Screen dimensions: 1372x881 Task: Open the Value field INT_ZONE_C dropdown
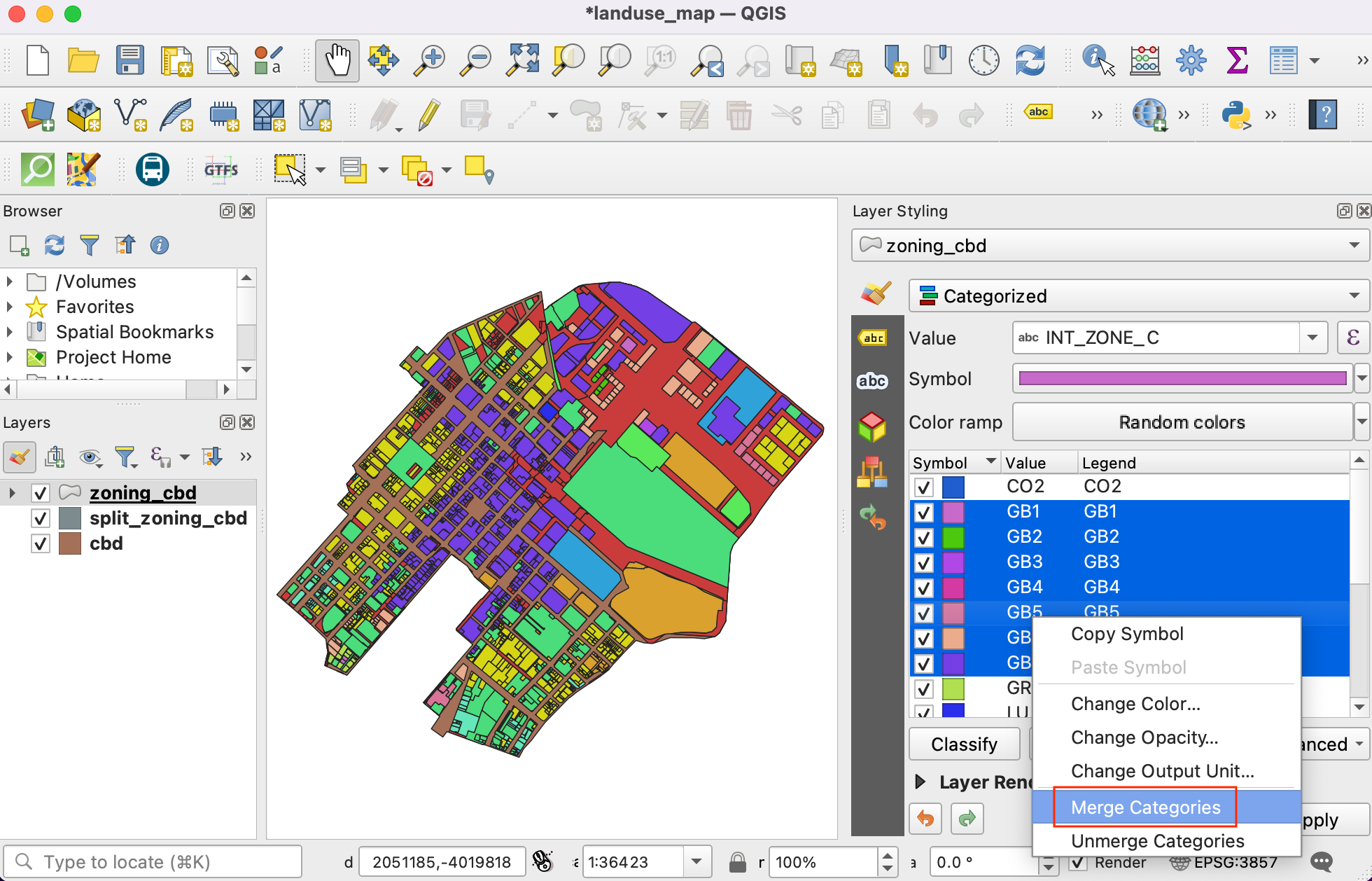coord(1312,338)
